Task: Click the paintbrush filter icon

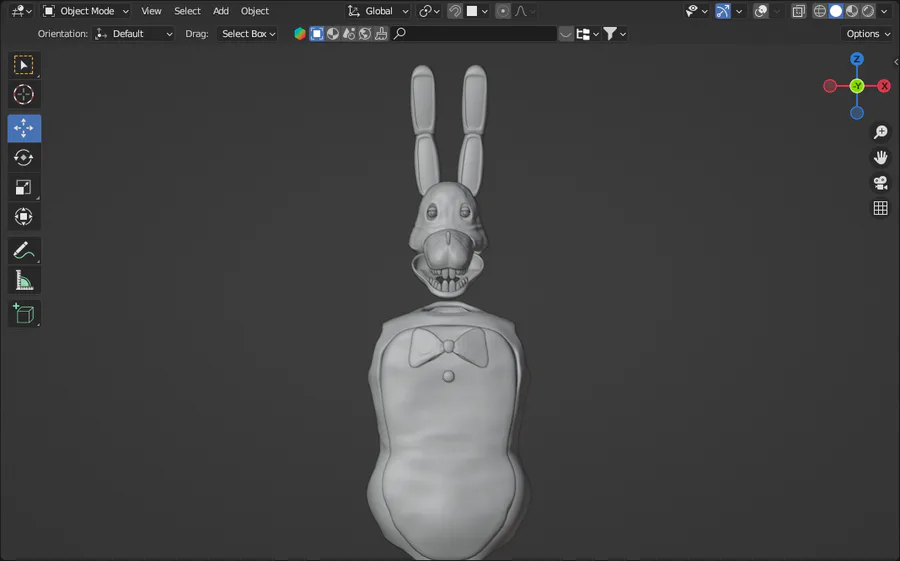Action: [381, 34]
